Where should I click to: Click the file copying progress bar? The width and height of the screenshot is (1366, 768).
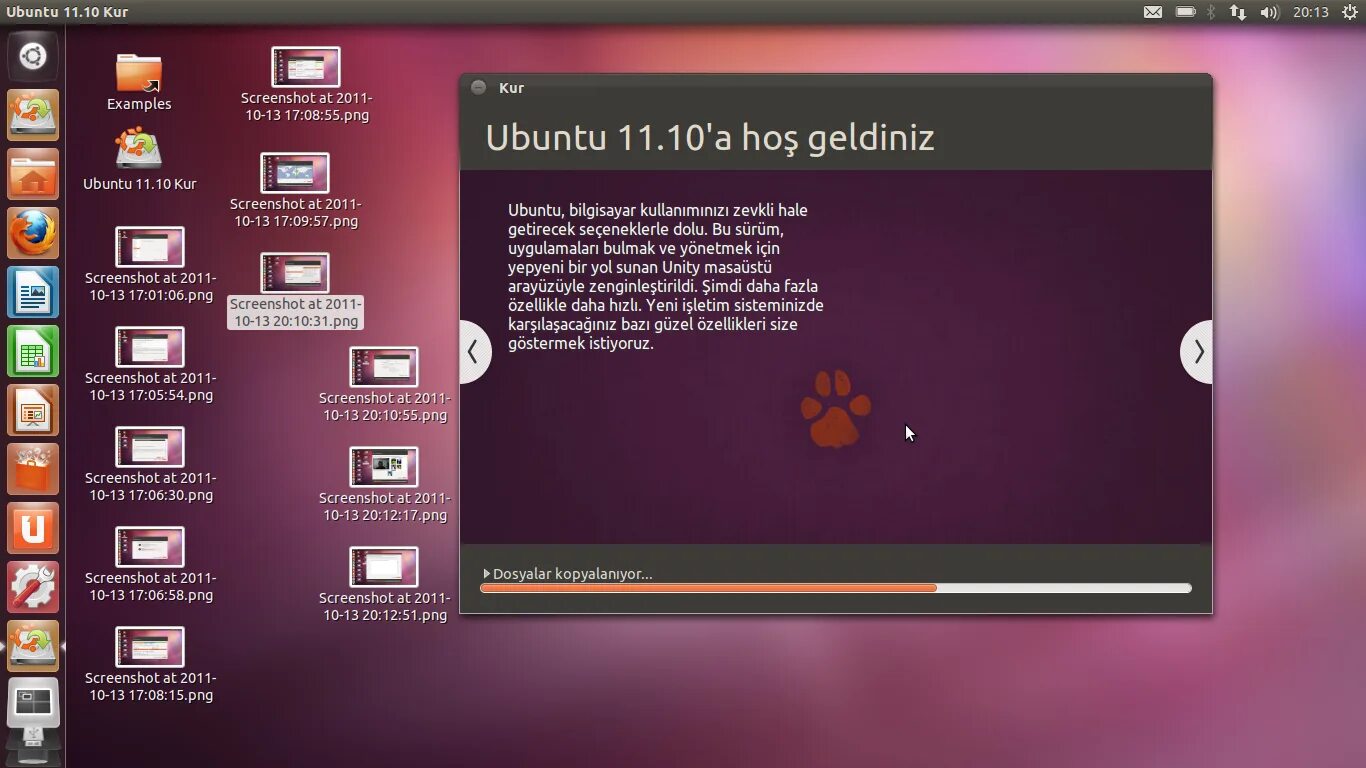835,588
